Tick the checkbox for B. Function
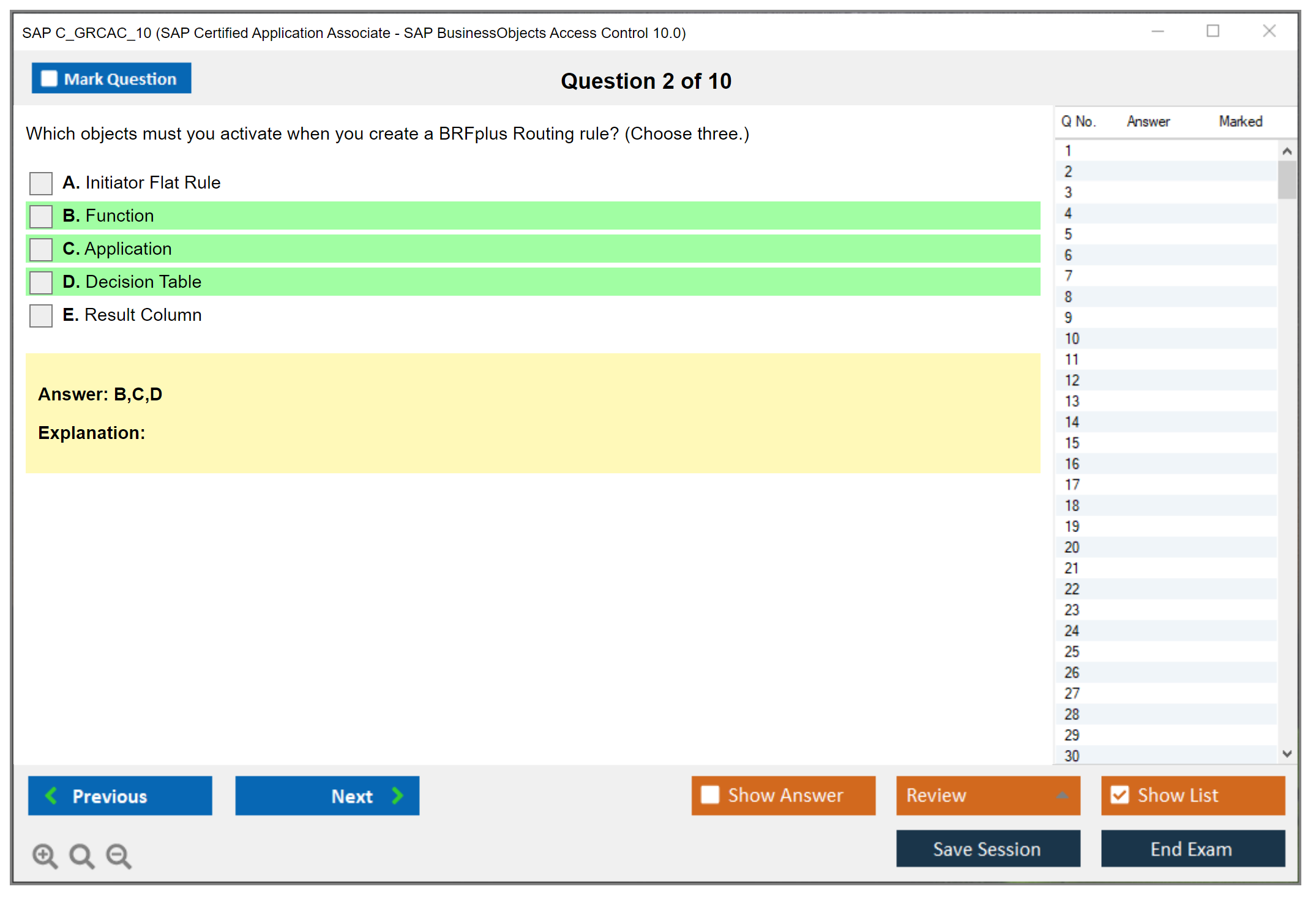Image resolution: width=1316 pixels, height=900 pixels. pos(41,216)
